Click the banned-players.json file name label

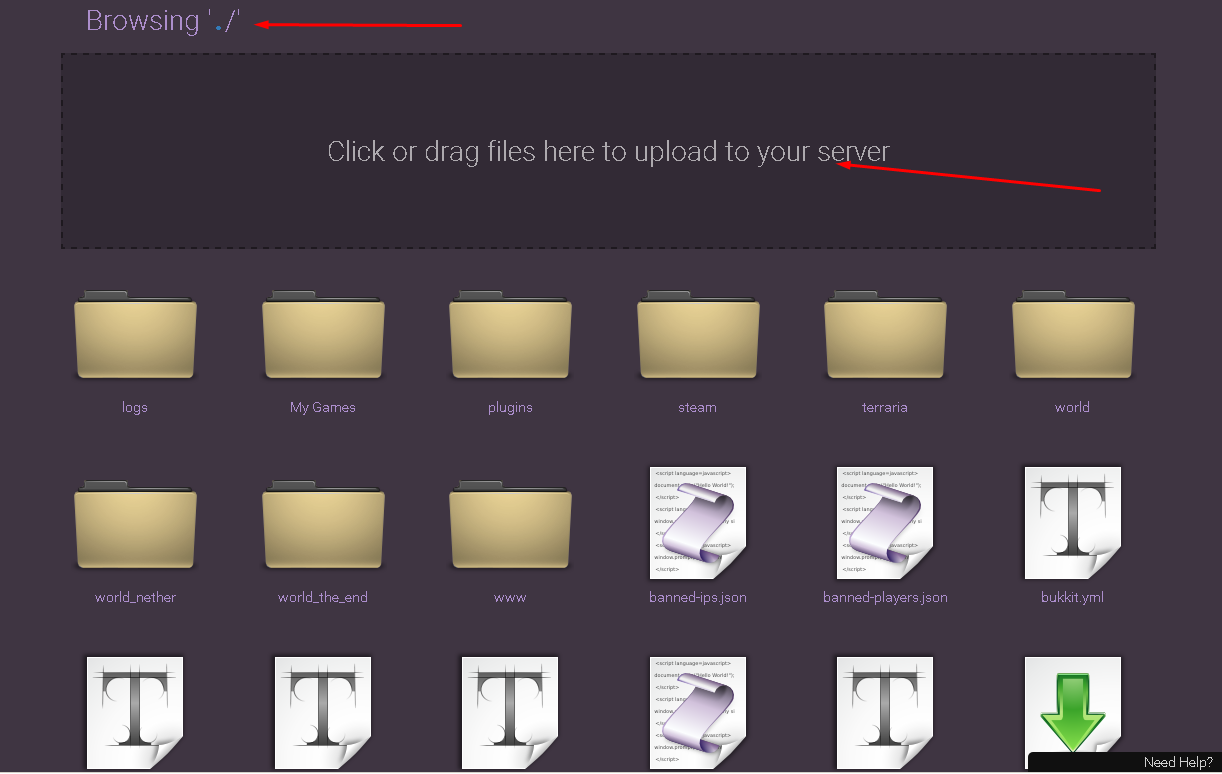point(885,597)
